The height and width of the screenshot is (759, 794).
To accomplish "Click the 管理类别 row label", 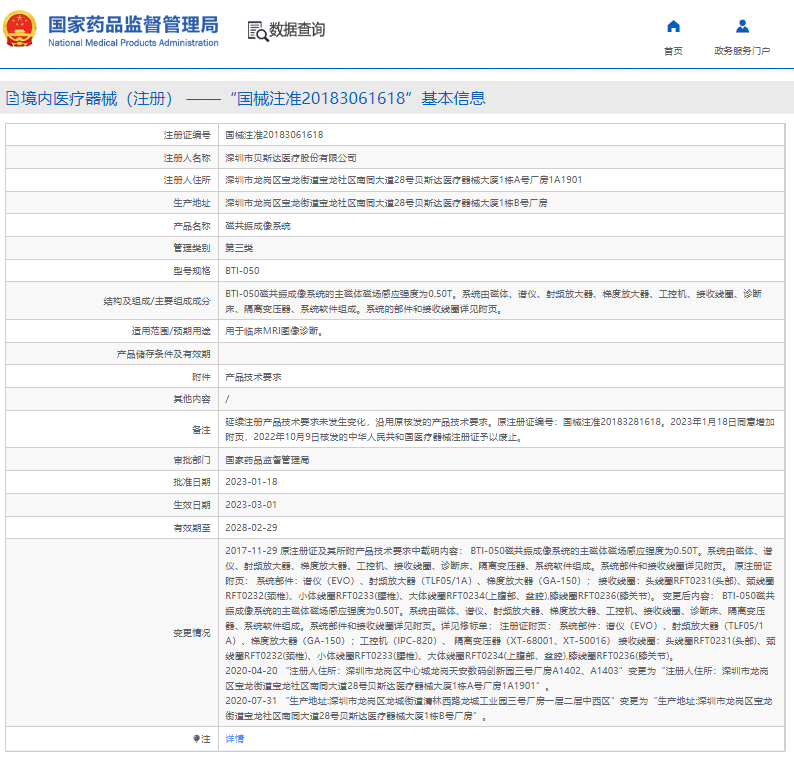I will click(x=191, y=248).
